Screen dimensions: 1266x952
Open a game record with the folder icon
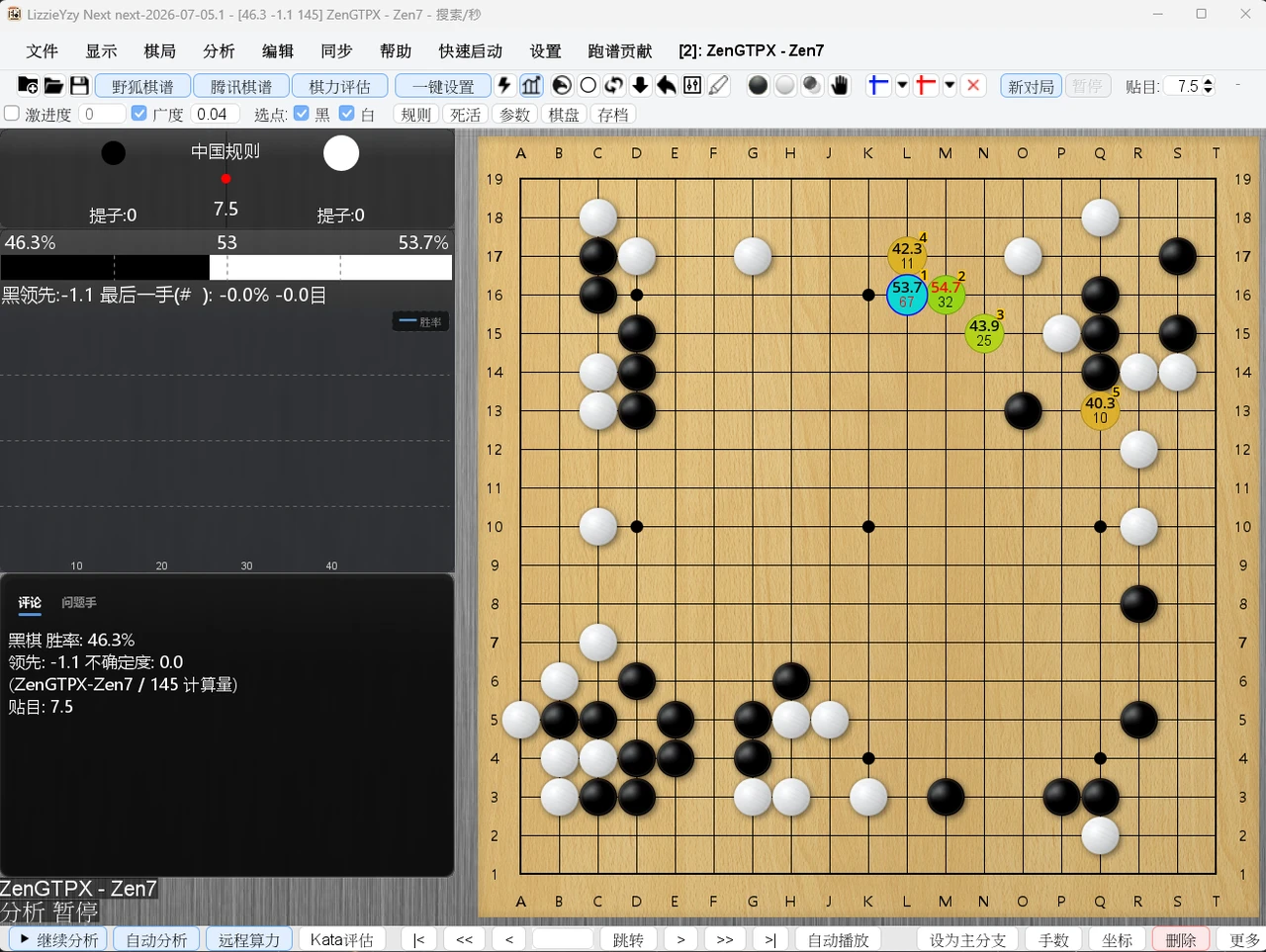[x=53, y=86]
